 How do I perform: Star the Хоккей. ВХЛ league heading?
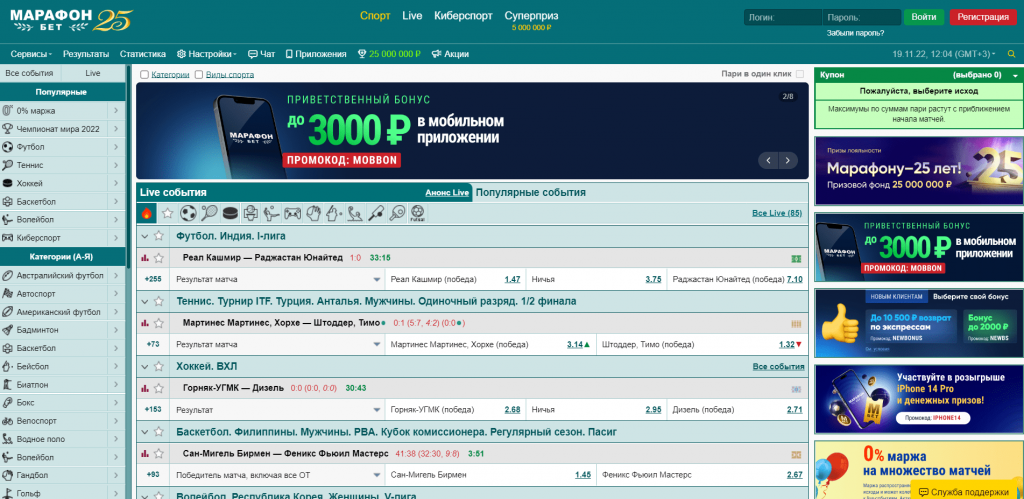pos(158,366)
